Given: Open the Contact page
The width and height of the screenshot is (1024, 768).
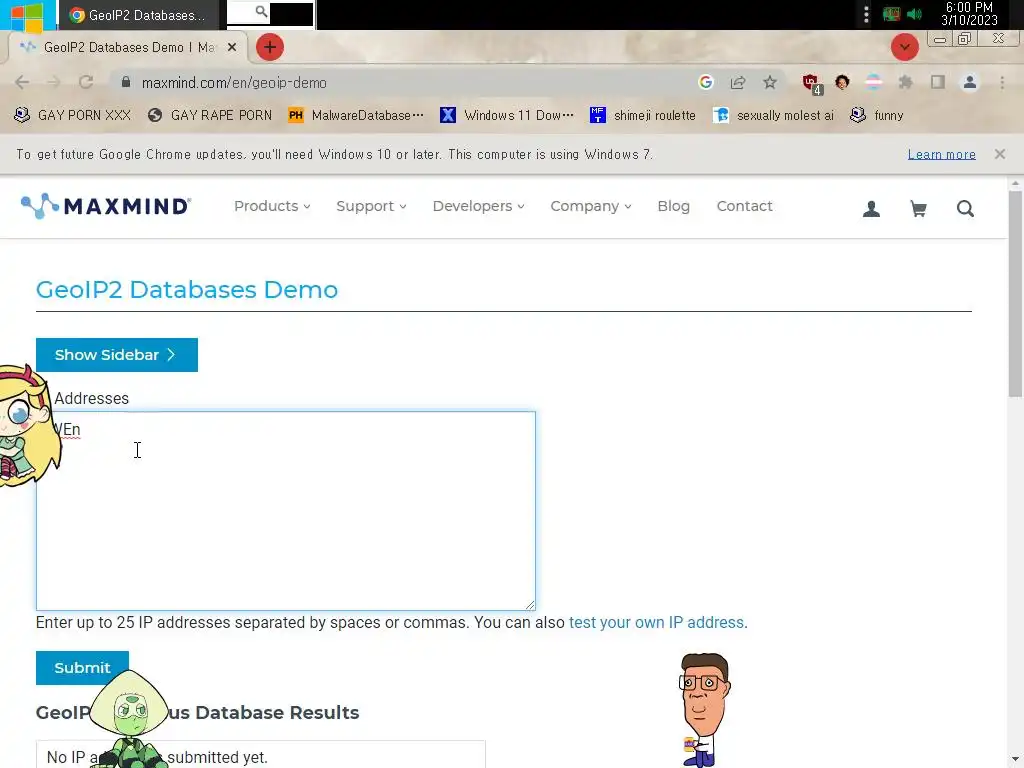Looking at the screenshot, I should point(744,206).
